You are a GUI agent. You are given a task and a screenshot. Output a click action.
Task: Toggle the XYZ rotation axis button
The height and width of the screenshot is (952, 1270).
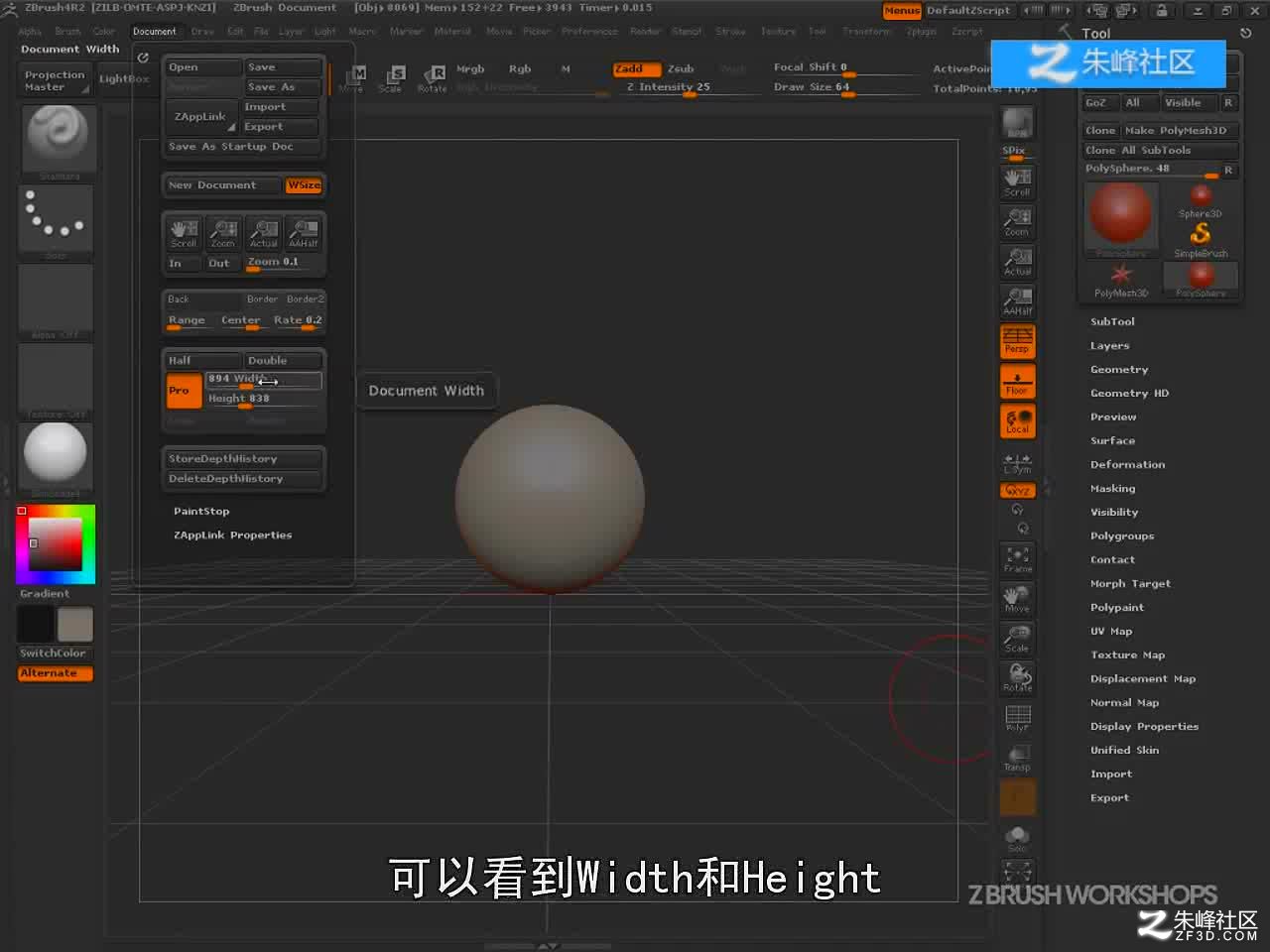tap(1017, 491)
